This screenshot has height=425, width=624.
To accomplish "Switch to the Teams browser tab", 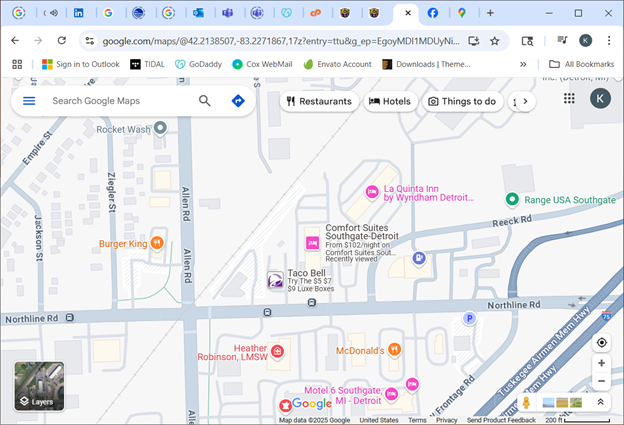I will pyautogui.click(x=228, y=13).
